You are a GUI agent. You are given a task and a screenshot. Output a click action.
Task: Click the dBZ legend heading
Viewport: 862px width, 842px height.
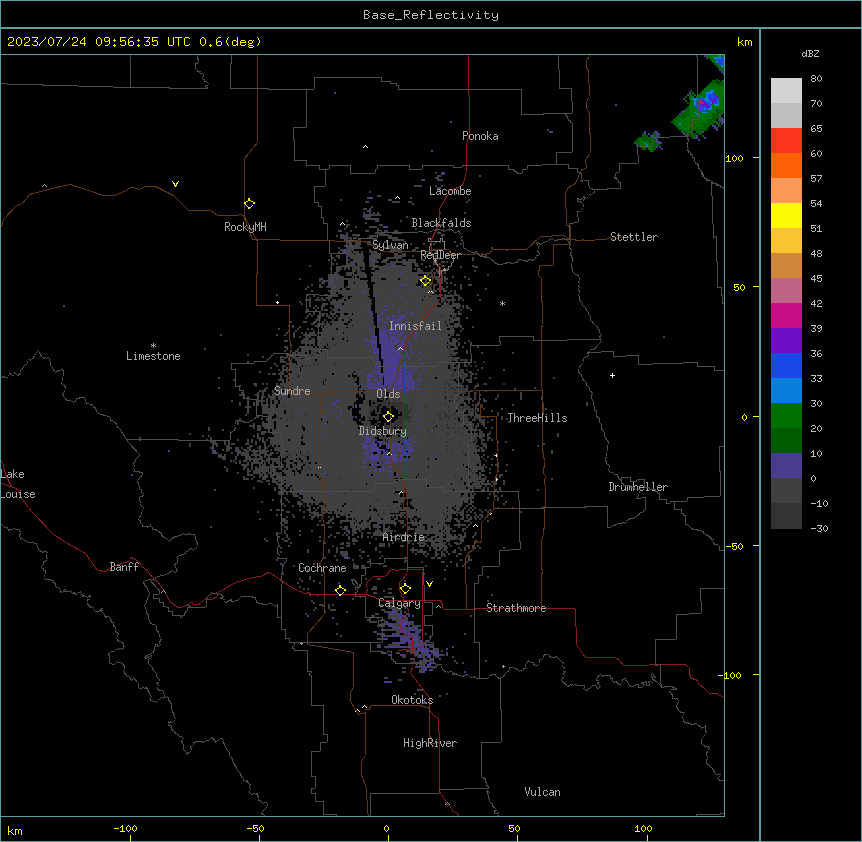(x=810, y=54)
